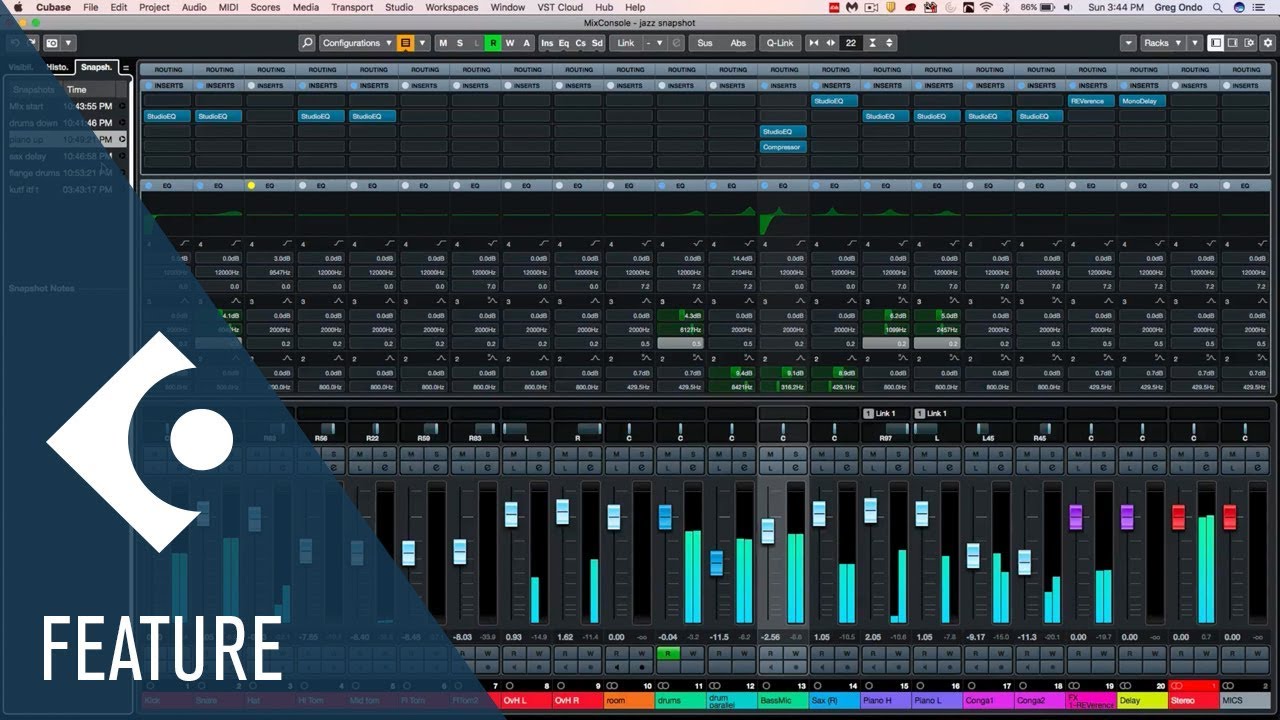Open the Workspaces menu
Image resolution: width=1280 pixels, height=720 pixels.
452,7
